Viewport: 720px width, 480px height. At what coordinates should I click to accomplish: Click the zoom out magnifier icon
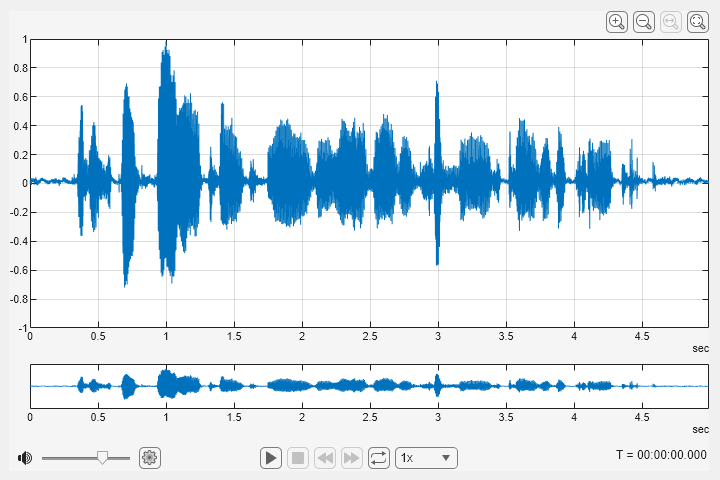[x=644, y=21]
